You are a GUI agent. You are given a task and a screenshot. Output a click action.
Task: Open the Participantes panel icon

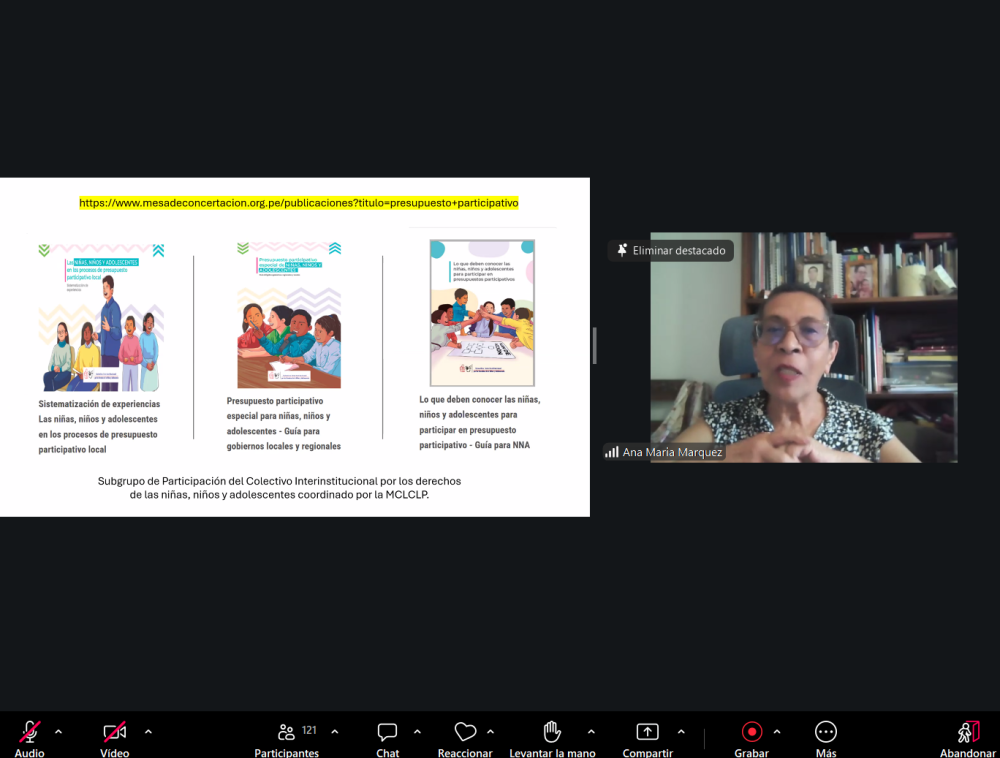287,732
